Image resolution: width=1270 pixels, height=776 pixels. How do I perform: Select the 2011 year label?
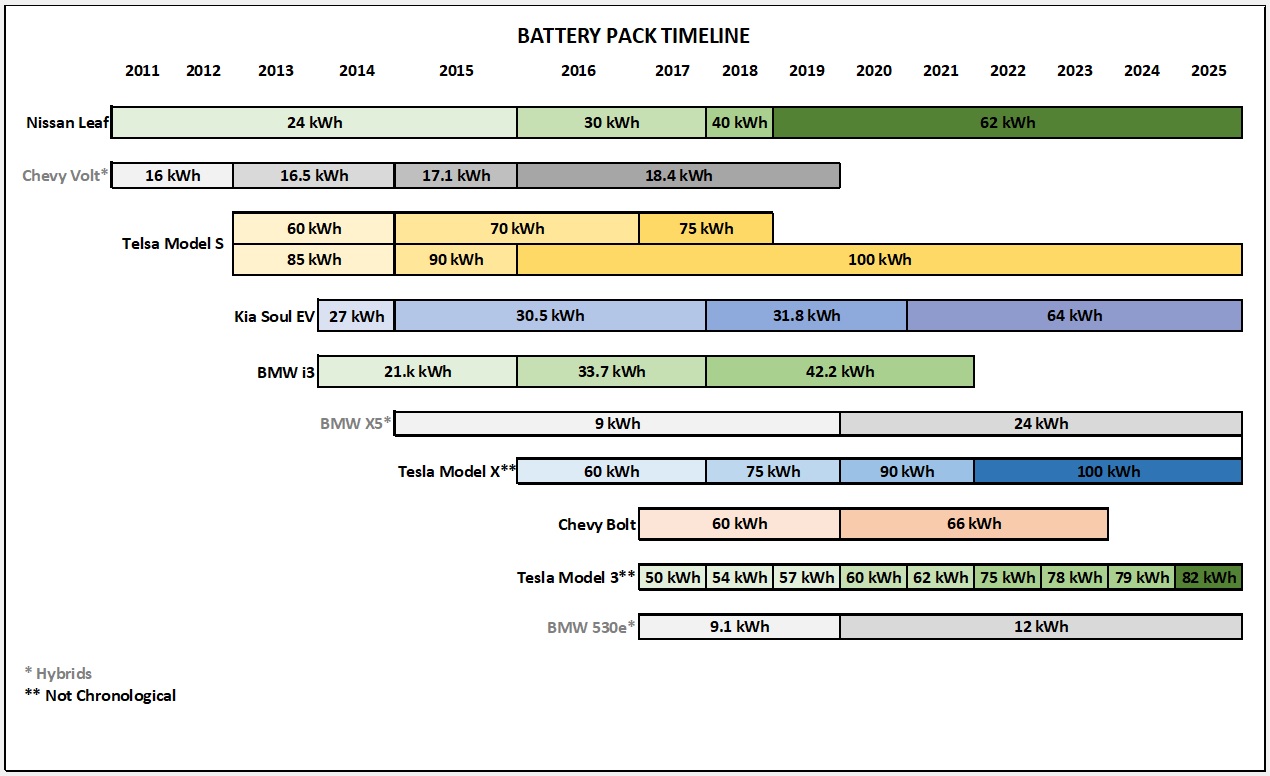(142, 70)
